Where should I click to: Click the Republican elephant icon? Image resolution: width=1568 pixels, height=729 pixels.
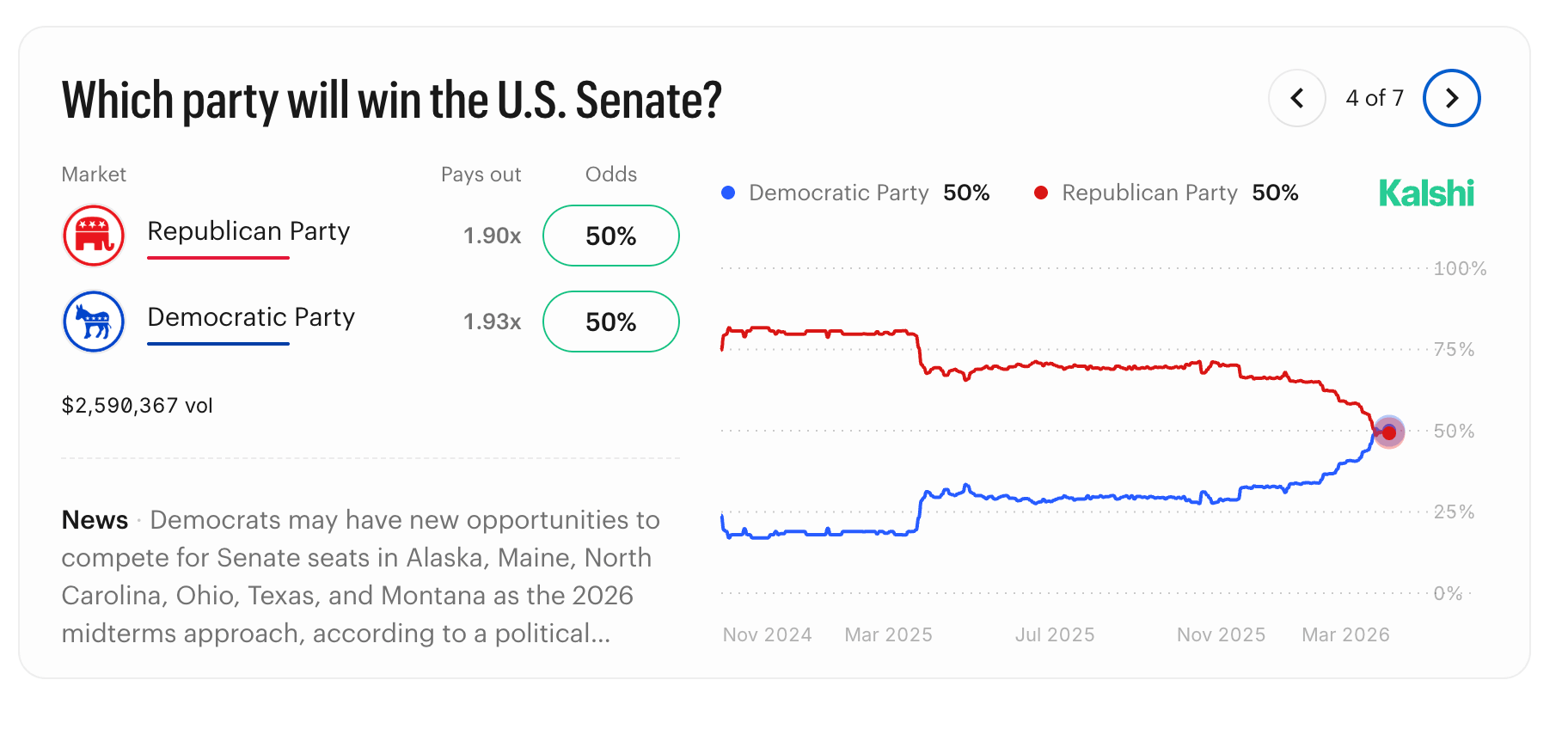pyautogui.click(x=94, y=236)
